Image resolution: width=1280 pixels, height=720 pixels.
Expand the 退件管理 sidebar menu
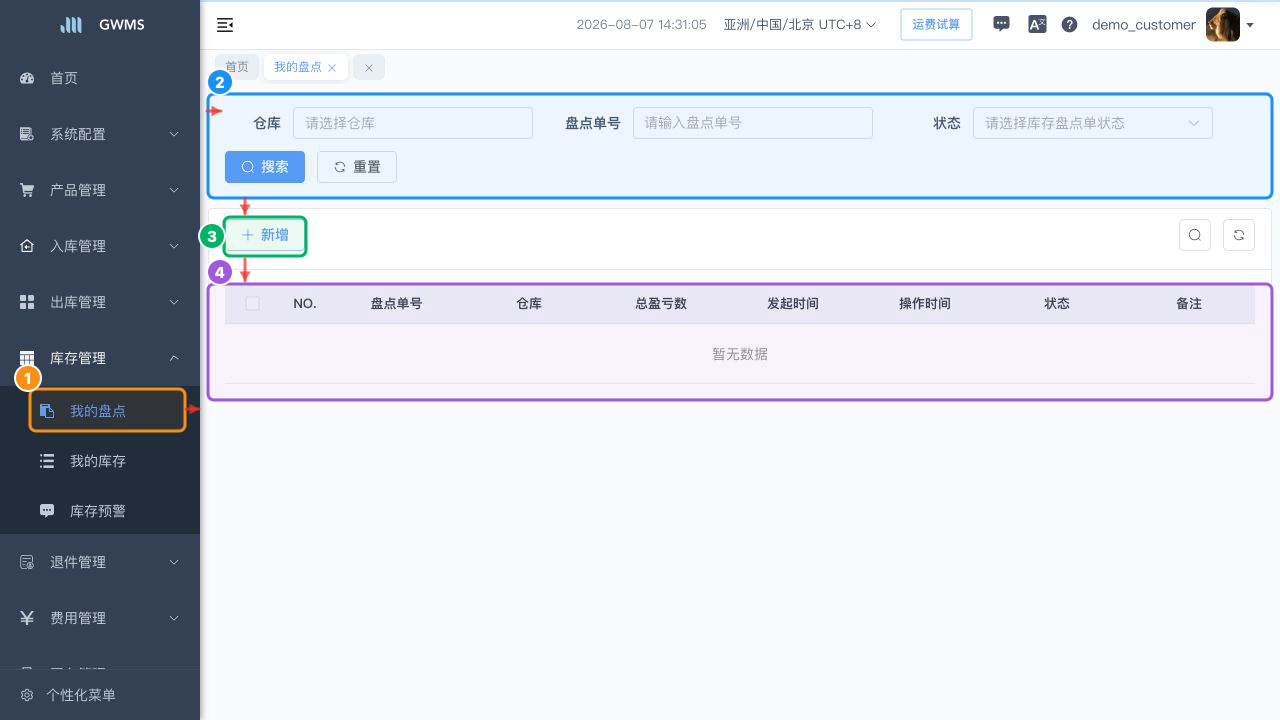[100, 562]
